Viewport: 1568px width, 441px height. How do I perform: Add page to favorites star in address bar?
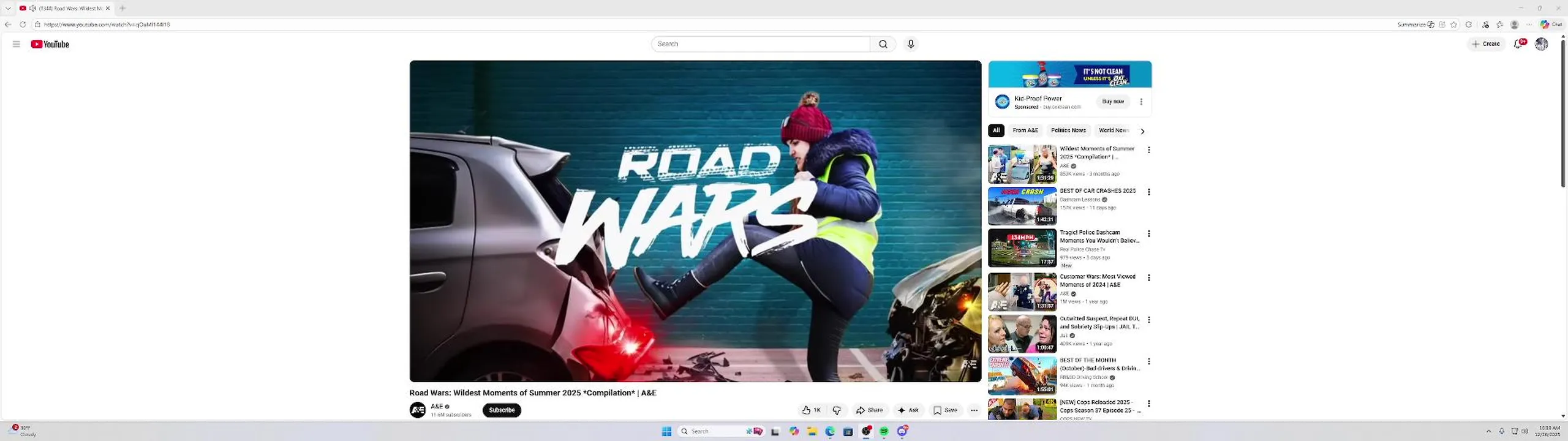(1453, 24)
